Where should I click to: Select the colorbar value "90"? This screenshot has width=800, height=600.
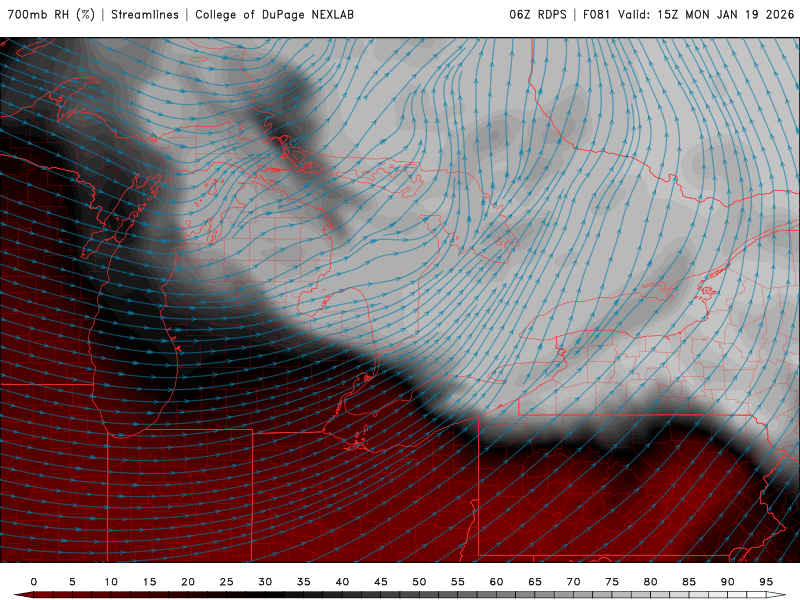[x=728, y=582]
